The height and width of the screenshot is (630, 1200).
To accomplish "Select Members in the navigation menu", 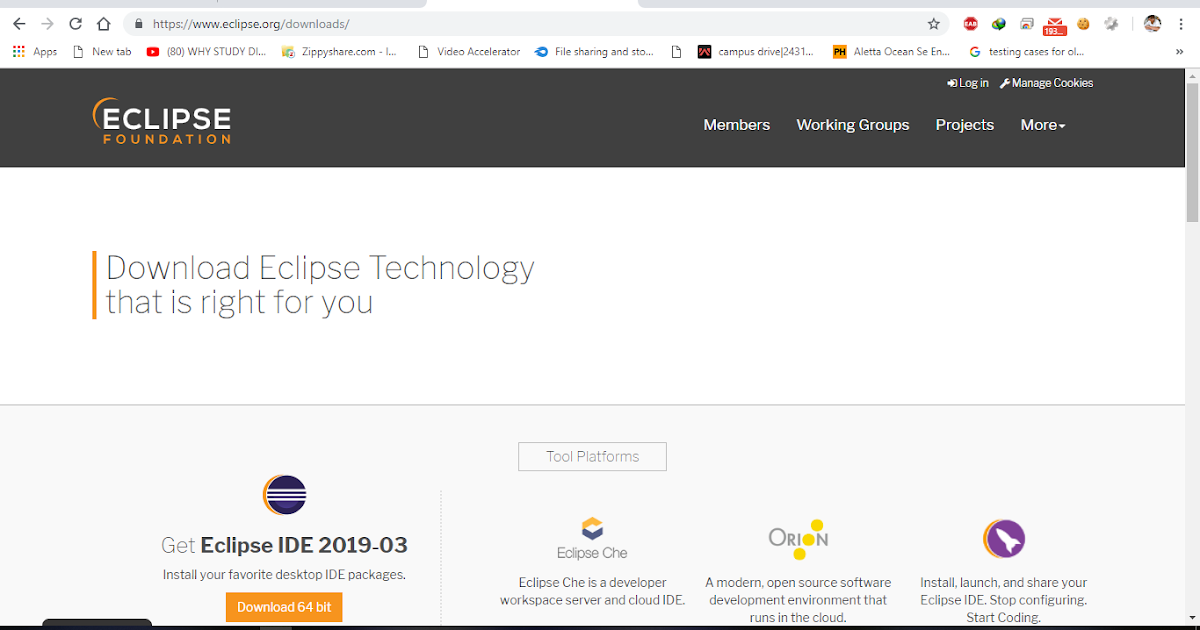I will pos(736,124).
